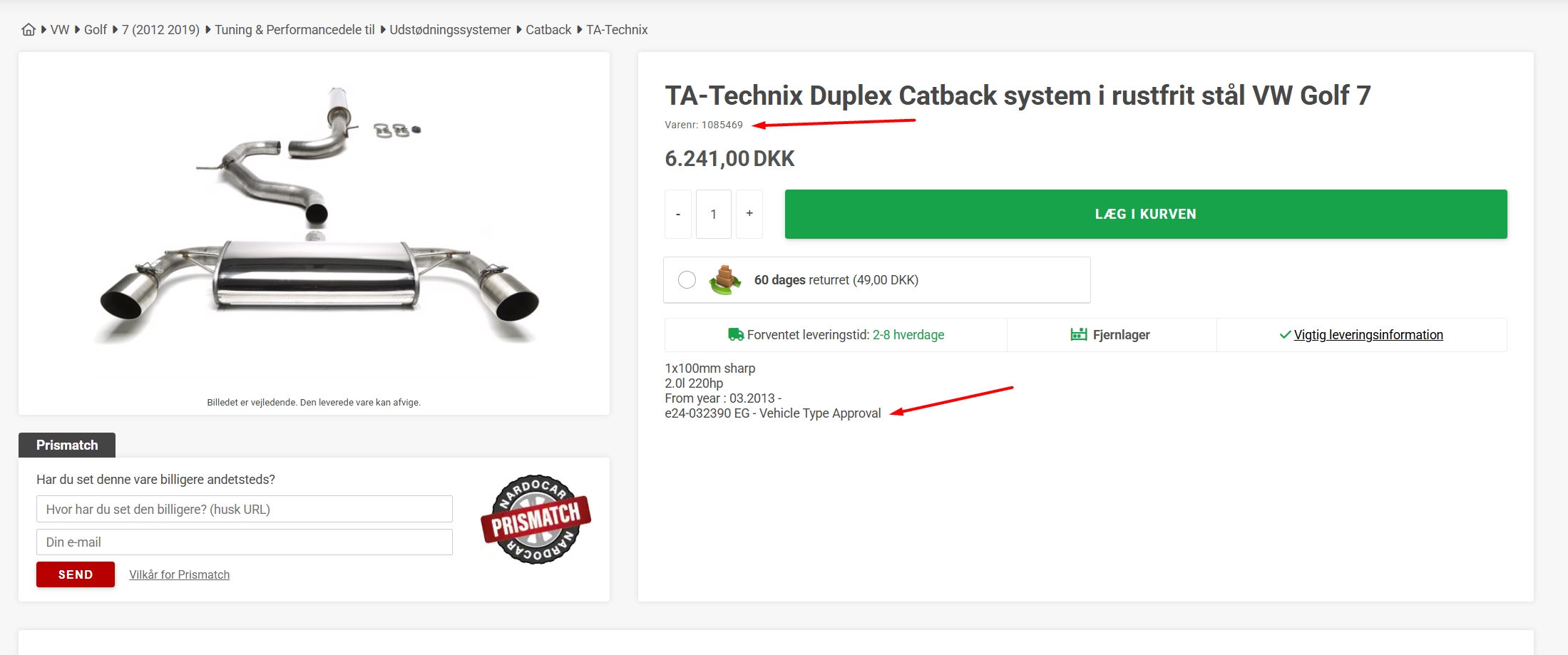The image size is (1568, 655).
Task: Click the Fjernlager warehouse icon
Action: (x=1078, y=334)
